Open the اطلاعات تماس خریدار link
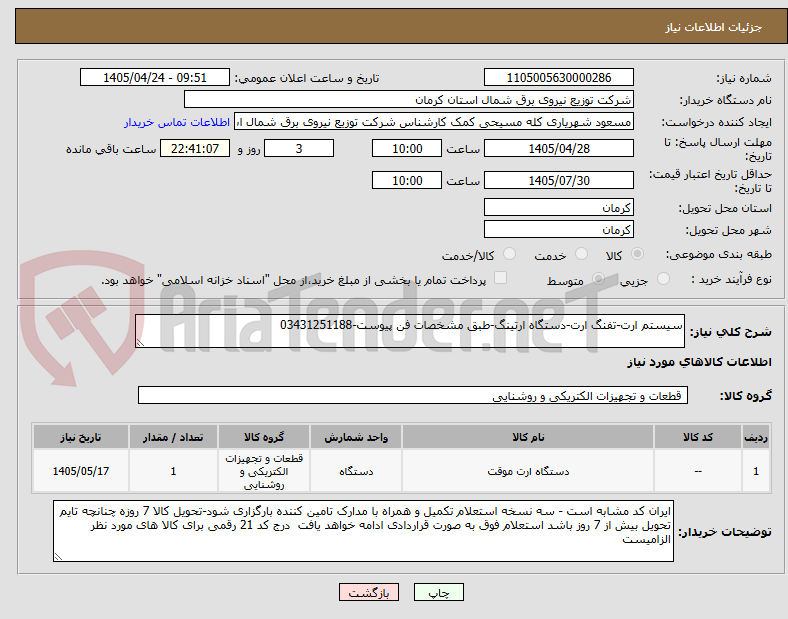This screenshot has height=619, width=788. point(177,122)
